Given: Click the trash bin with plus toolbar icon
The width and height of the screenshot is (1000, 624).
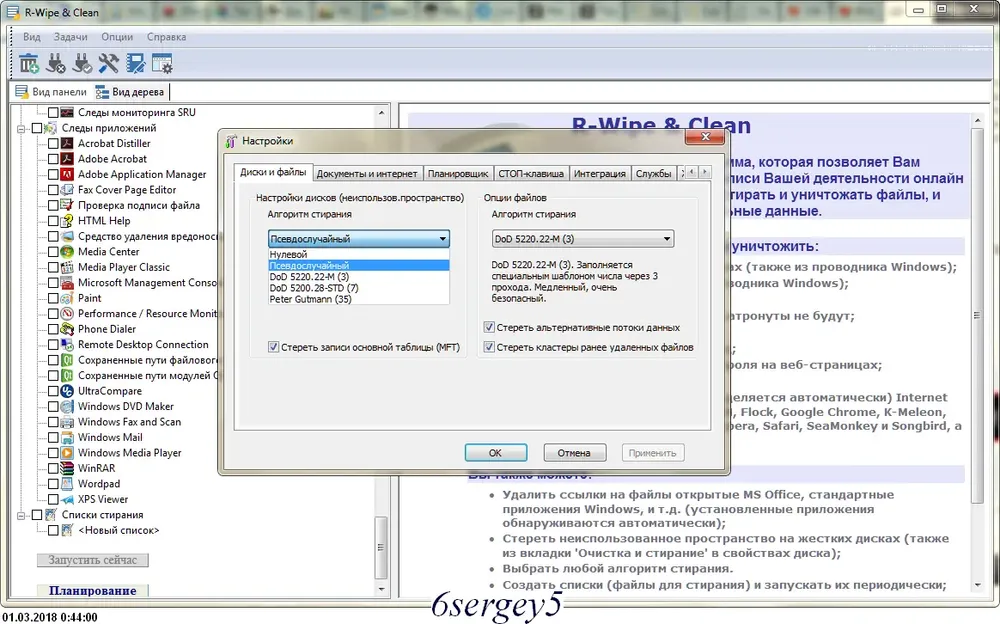Looking at the screenshot, I should [29, 63].
